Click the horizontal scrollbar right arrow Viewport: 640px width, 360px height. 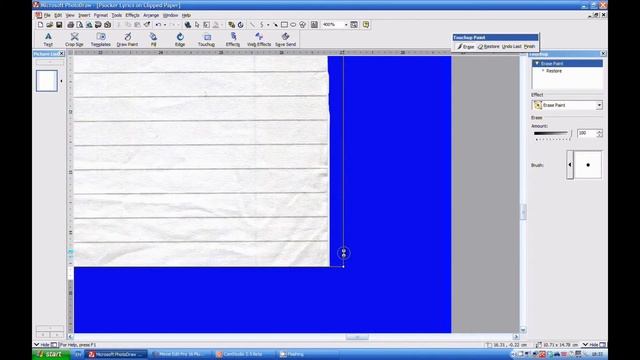(516, 337)
